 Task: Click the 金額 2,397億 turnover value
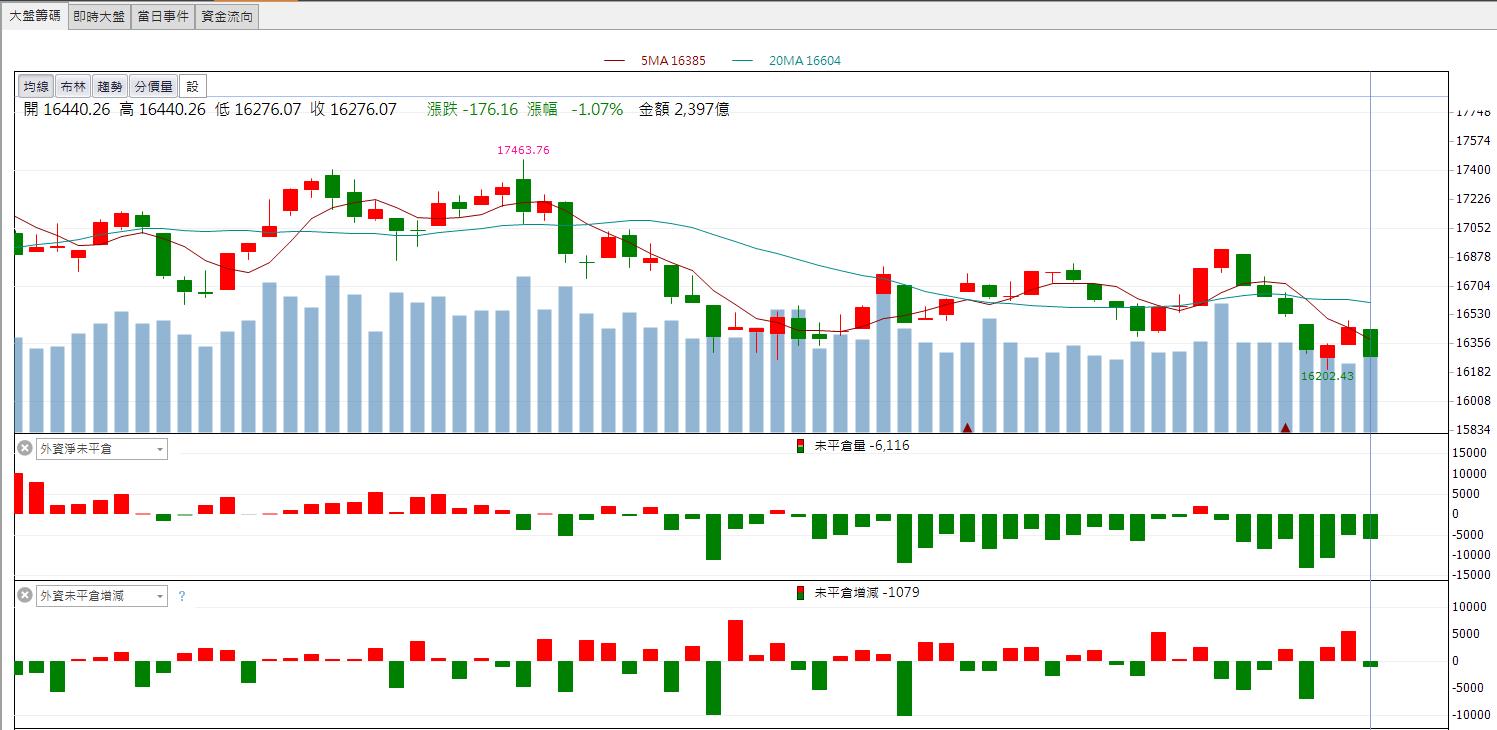click(685, 110)
